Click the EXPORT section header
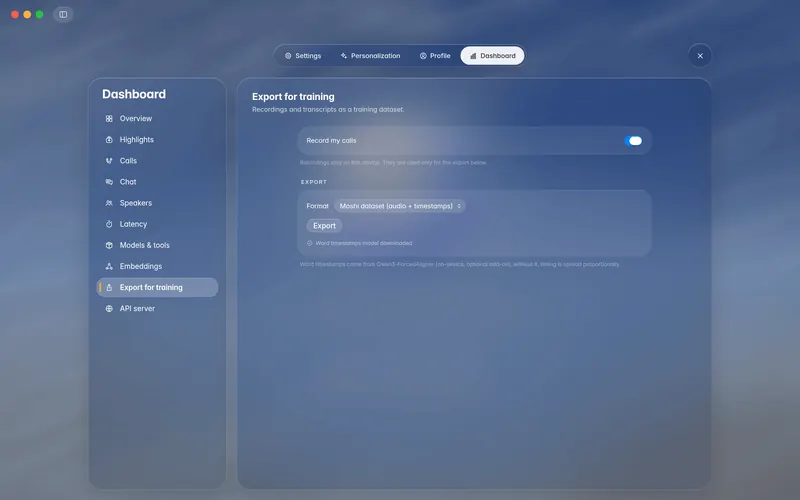 click(314, 182)
